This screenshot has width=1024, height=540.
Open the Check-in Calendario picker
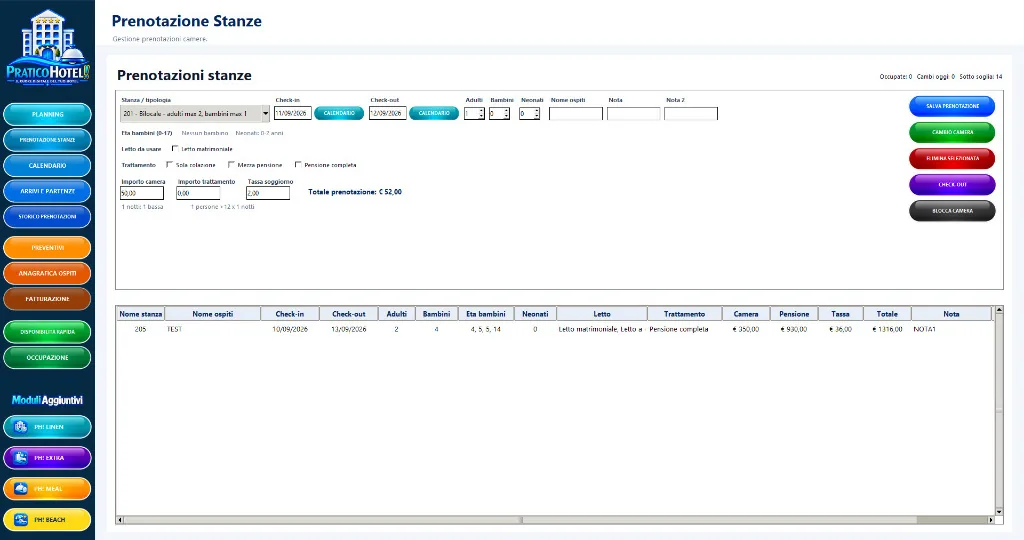[x=339, y=113]
